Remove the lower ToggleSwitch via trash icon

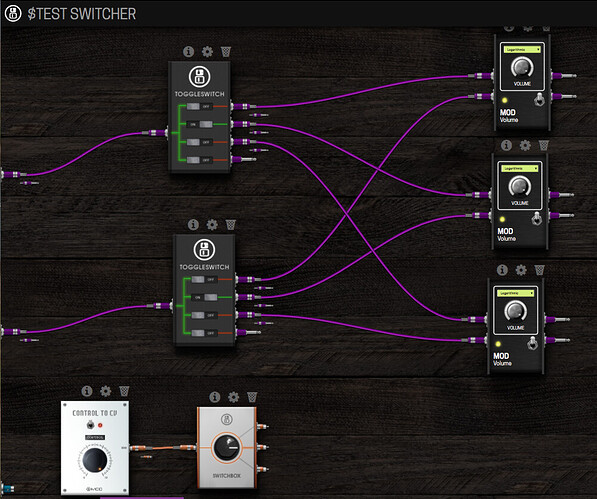(x=231, y=225)
